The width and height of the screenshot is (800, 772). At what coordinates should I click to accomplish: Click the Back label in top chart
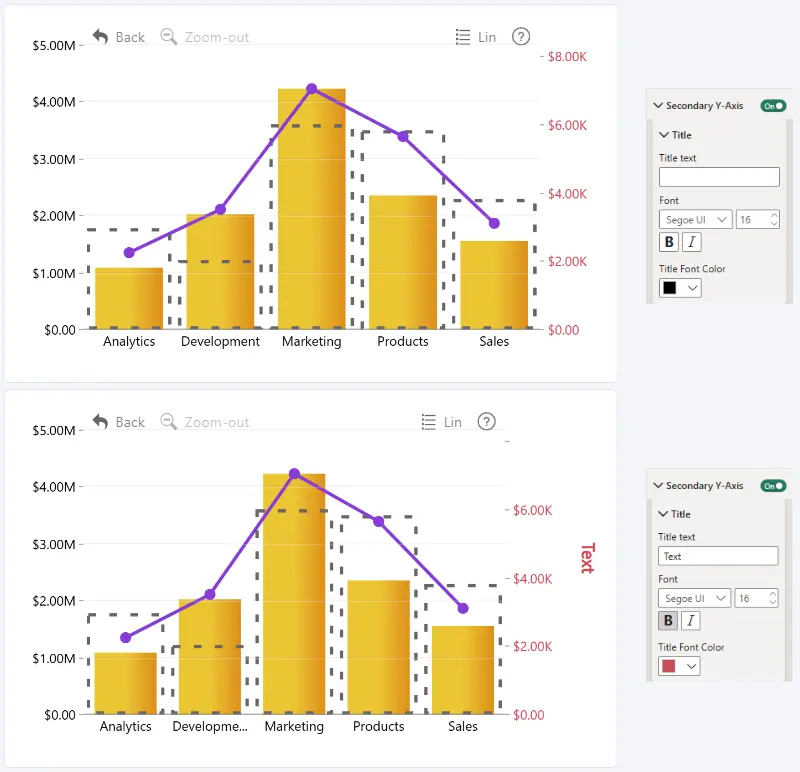pyautogui.click(x=130, y=37)
